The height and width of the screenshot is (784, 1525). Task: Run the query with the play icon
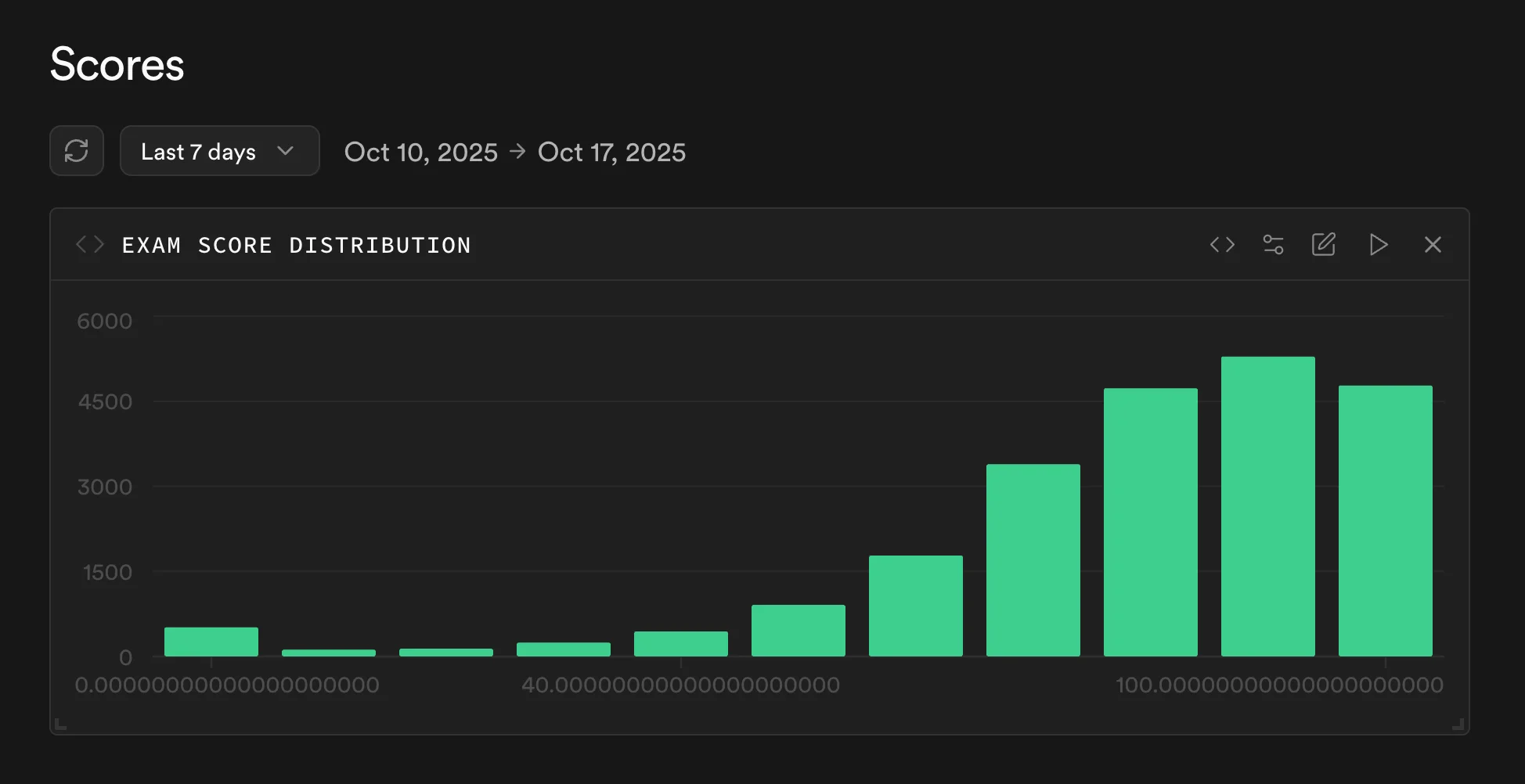tap(1379, 245)
